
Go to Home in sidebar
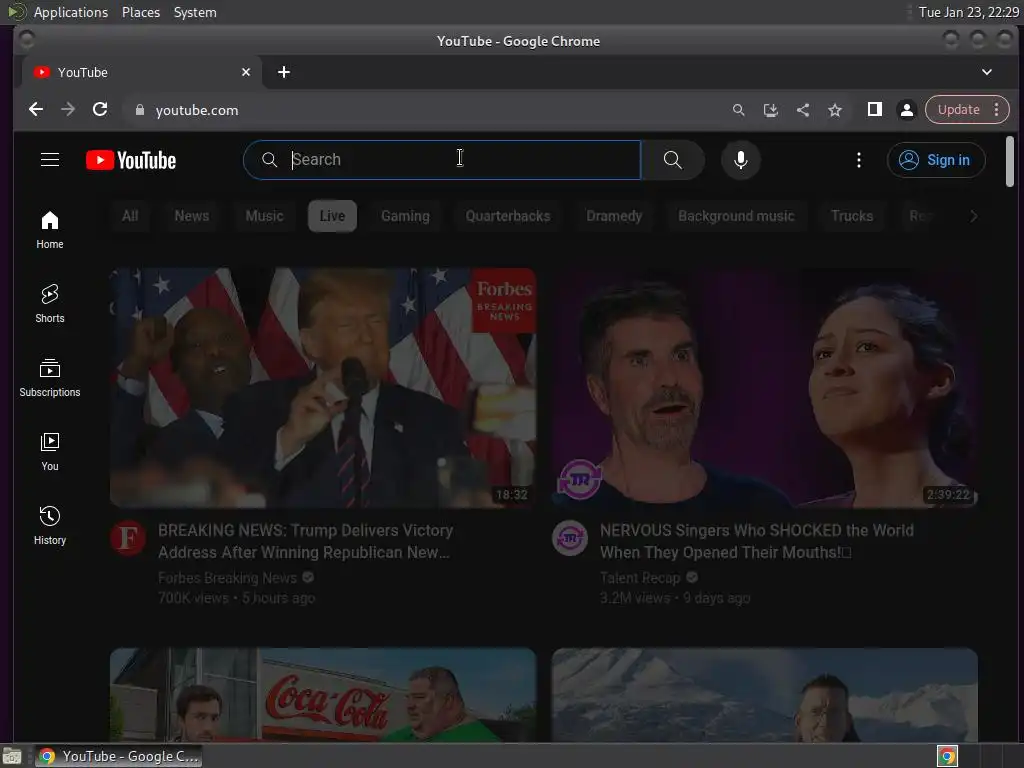point(50,230)
